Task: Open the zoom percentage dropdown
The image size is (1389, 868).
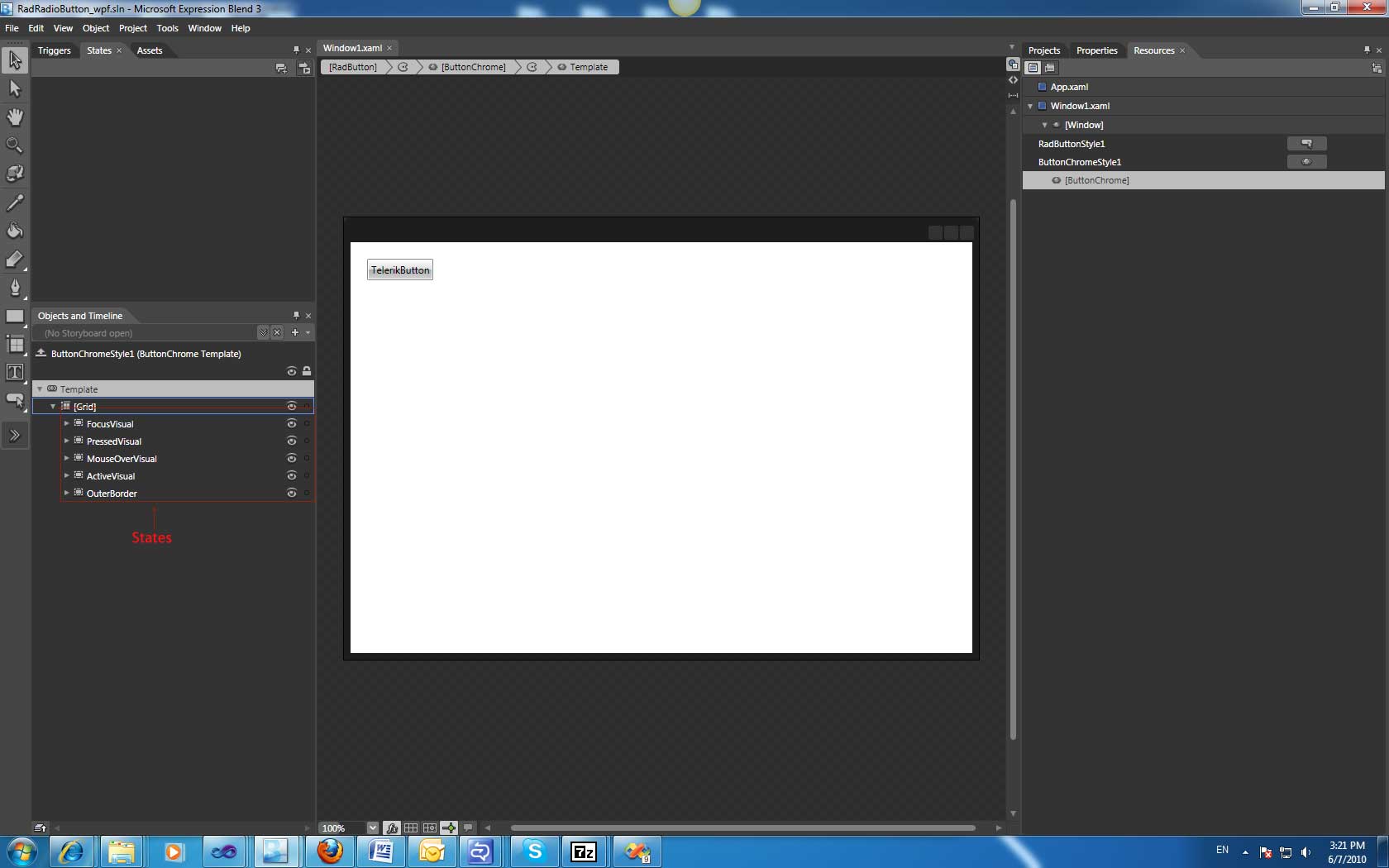Action: (372, 827)
